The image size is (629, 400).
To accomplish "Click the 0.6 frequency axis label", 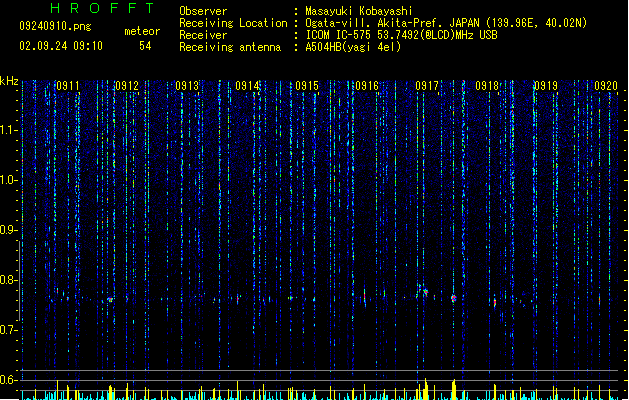I will pyautogui.click(x=8, y=380).
